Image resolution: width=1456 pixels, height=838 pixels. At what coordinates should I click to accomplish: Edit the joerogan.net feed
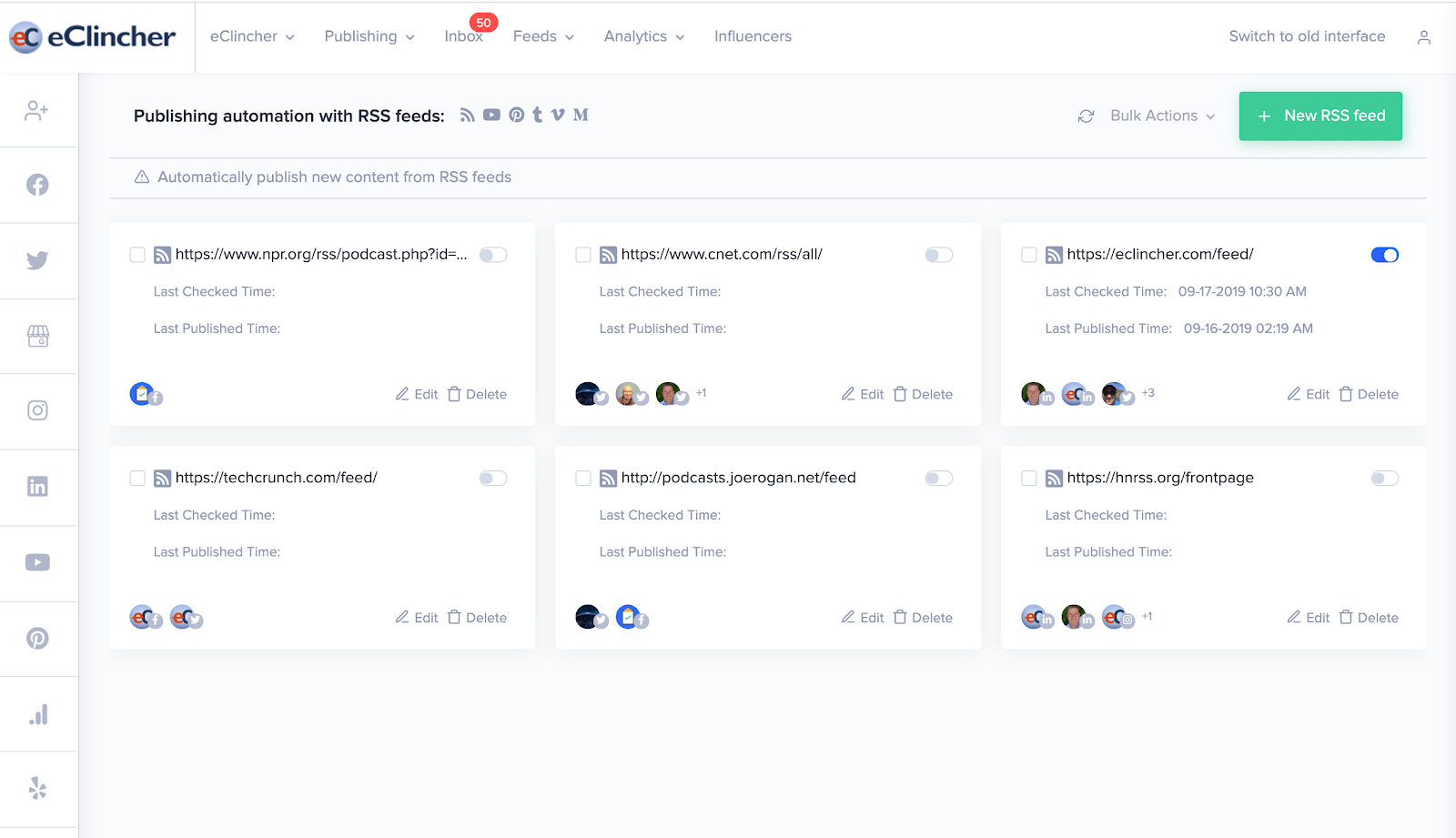pyautogui.click(x=863, y=617)
